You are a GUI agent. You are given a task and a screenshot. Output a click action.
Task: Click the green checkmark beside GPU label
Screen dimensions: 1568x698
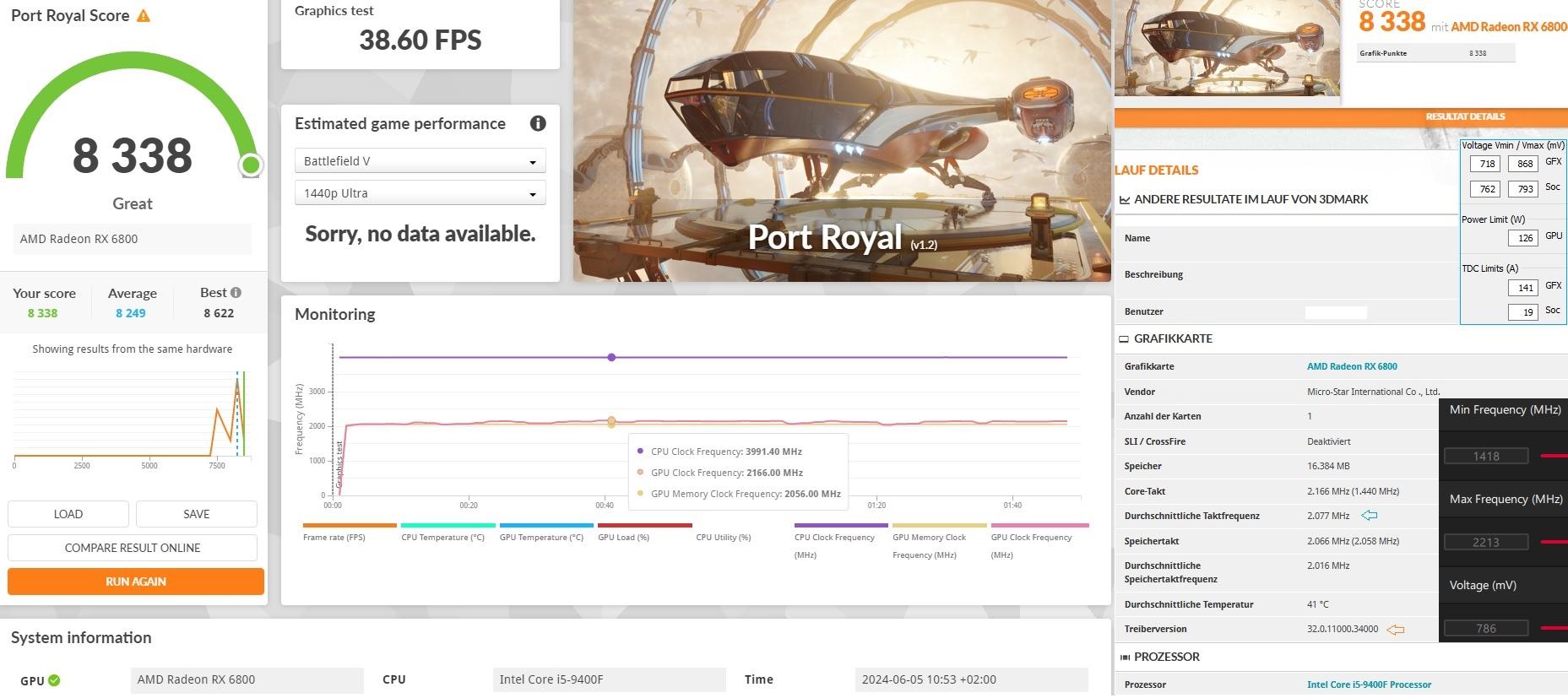pos(54,680)
